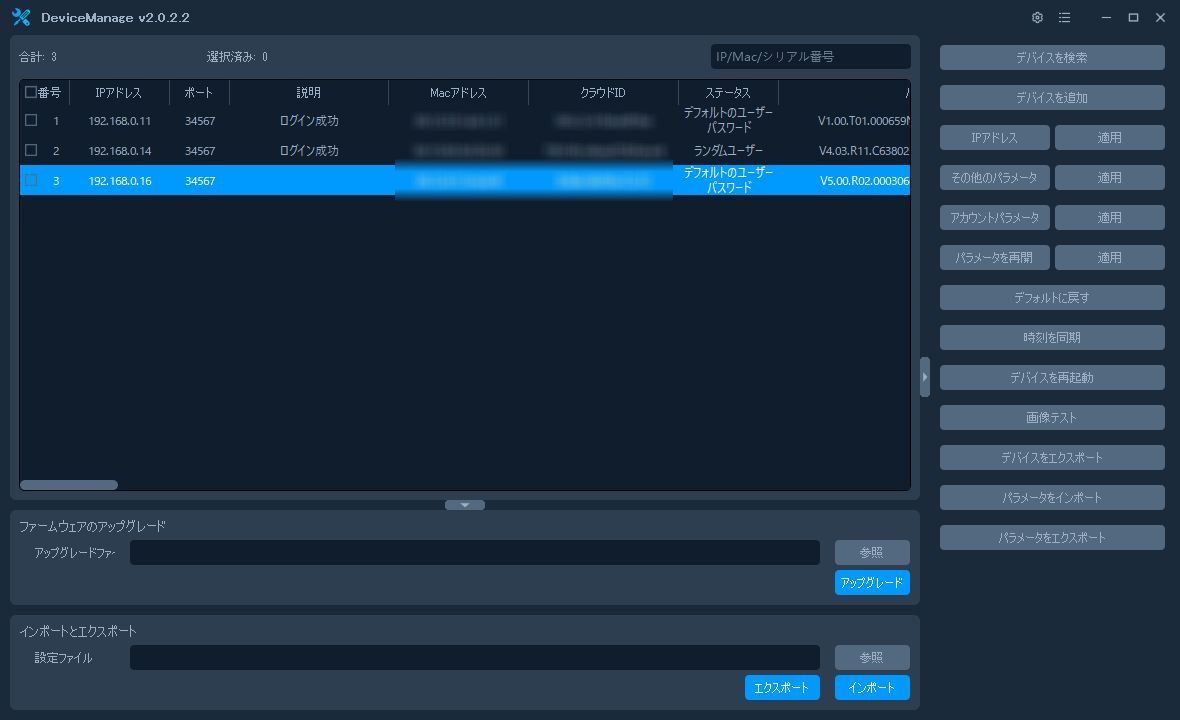This screenshot has width=1180, height=720.
Task: Check the box for device 192.168.0.14
Action: tap(31, 150)
